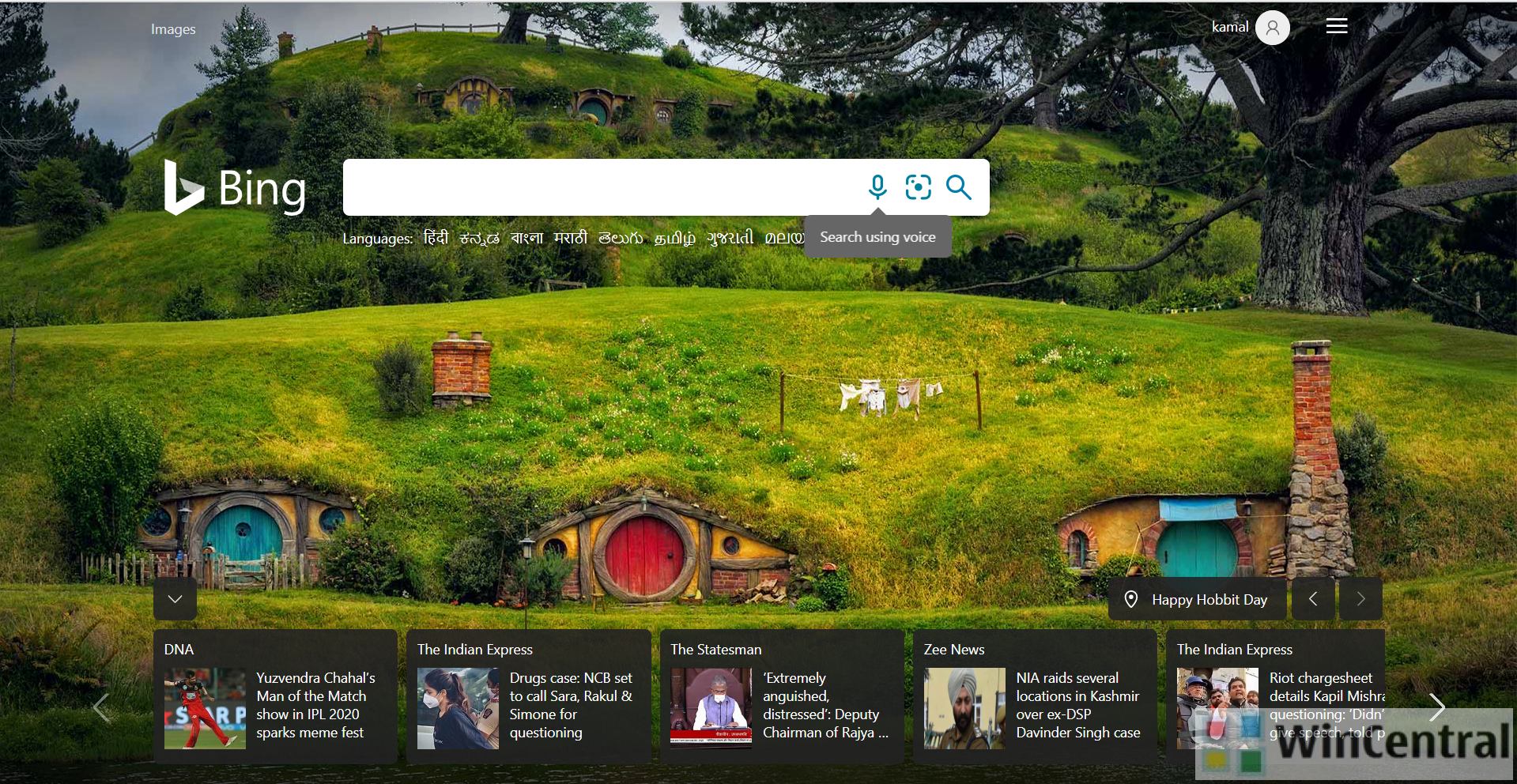Open the Images tab
The height and width of the screenshot is (784, 1517).
pyautogui.click(x=173, y=29)
